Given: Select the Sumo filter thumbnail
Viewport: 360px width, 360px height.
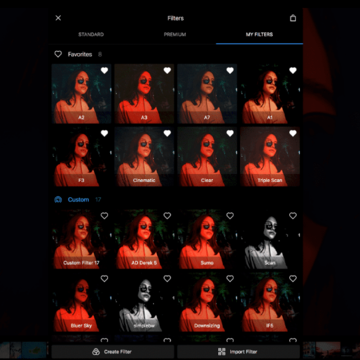Looking at the screenshot, I should pos(207,239).
